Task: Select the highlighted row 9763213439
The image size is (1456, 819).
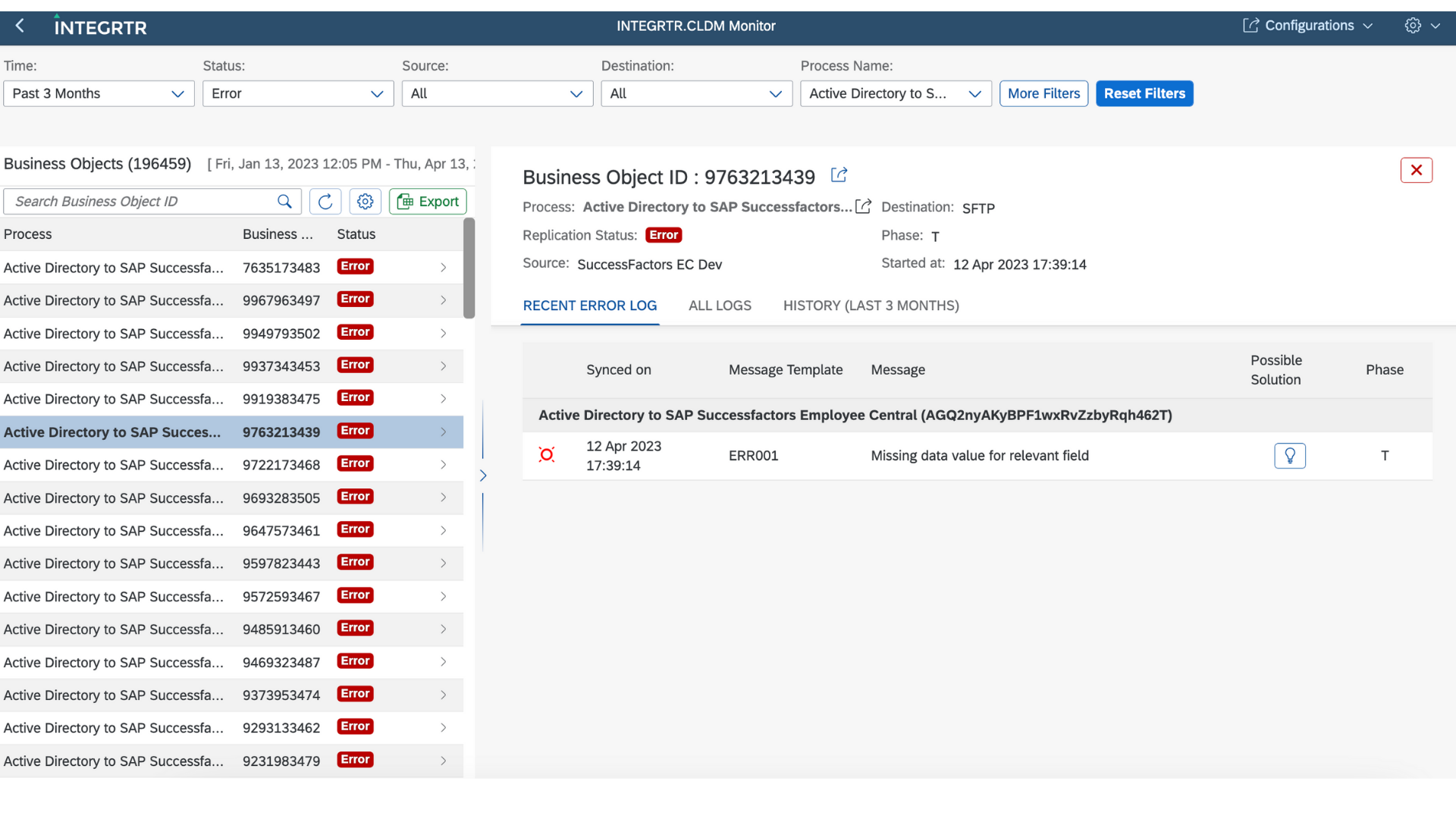Action: click(x=231, y=432)
